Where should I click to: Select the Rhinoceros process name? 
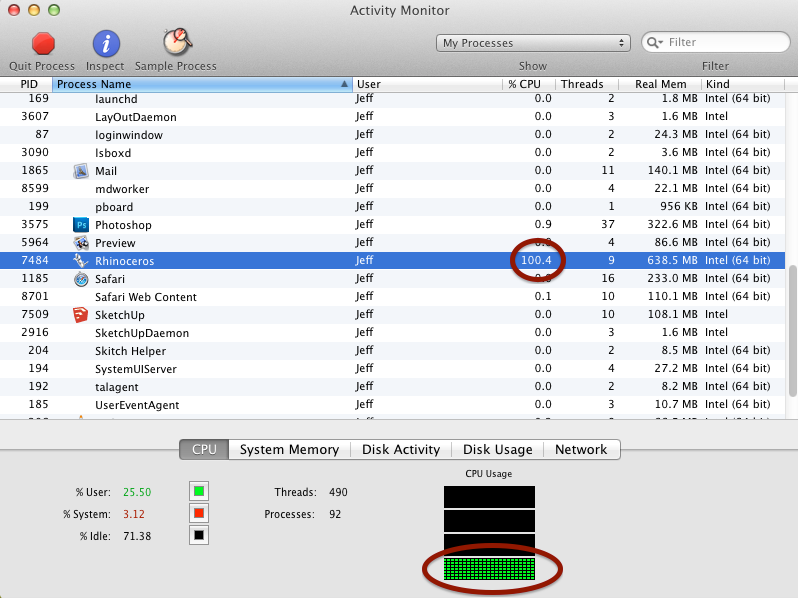pos(124,261)
